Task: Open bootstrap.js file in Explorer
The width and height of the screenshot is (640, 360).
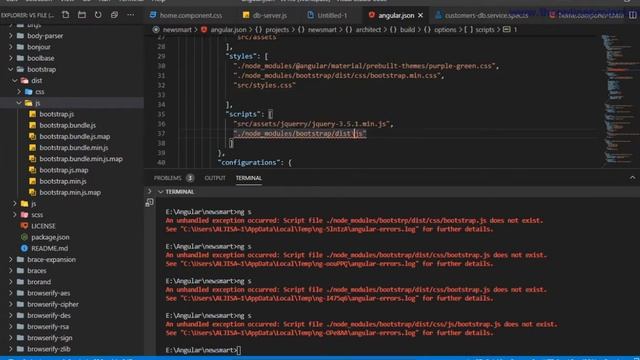Action: pos(56,114)
